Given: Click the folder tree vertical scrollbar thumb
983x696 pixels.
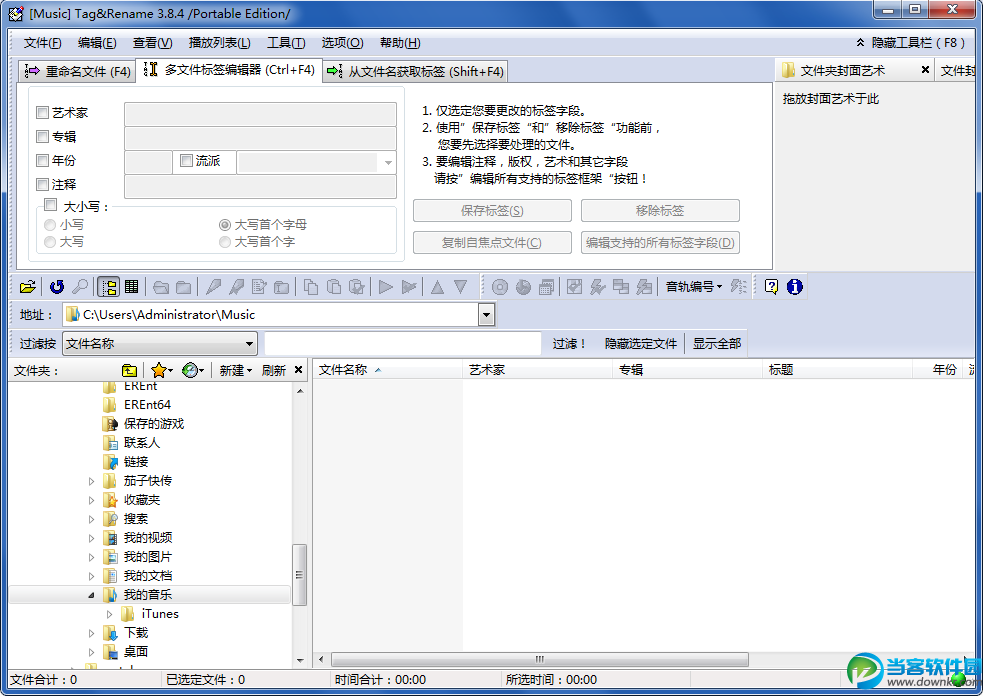Looking at the screenshot, I should point(299,575).
